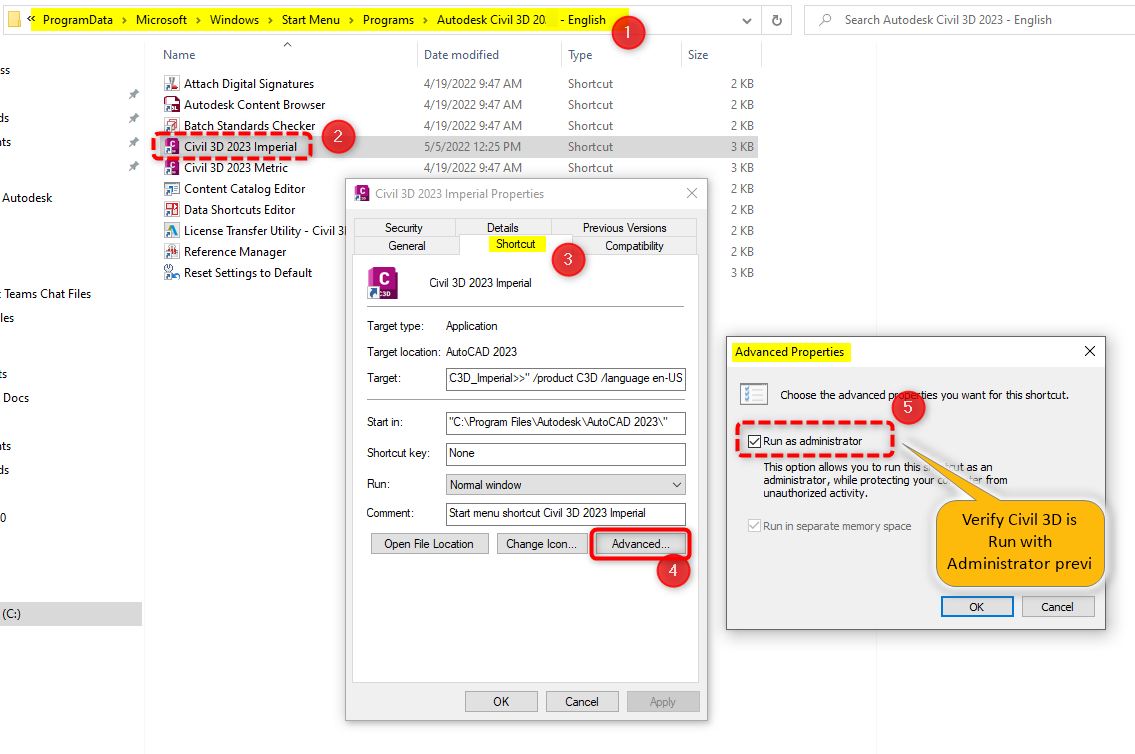
Task: Click a pin icon in the navigation sidebar
Action: (x=132, y=92)
